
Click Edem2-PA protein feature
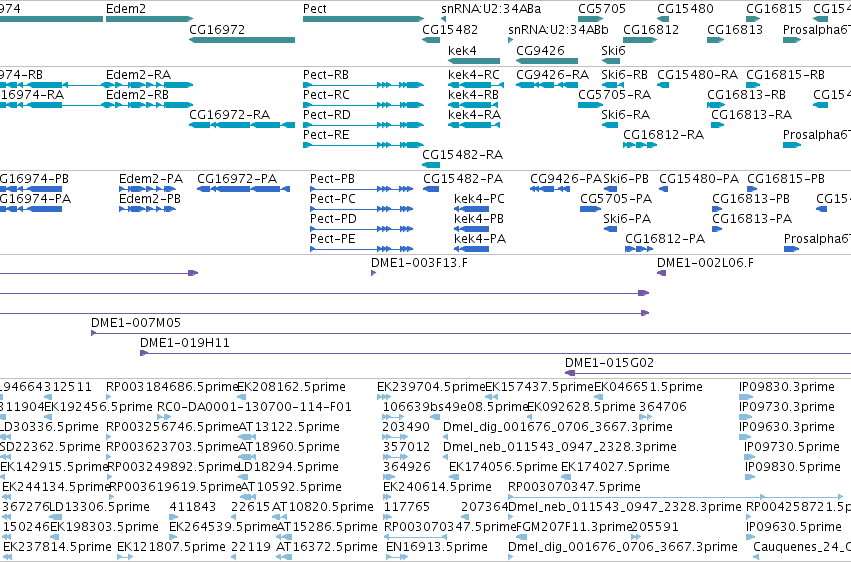click(x=147, y=189)
